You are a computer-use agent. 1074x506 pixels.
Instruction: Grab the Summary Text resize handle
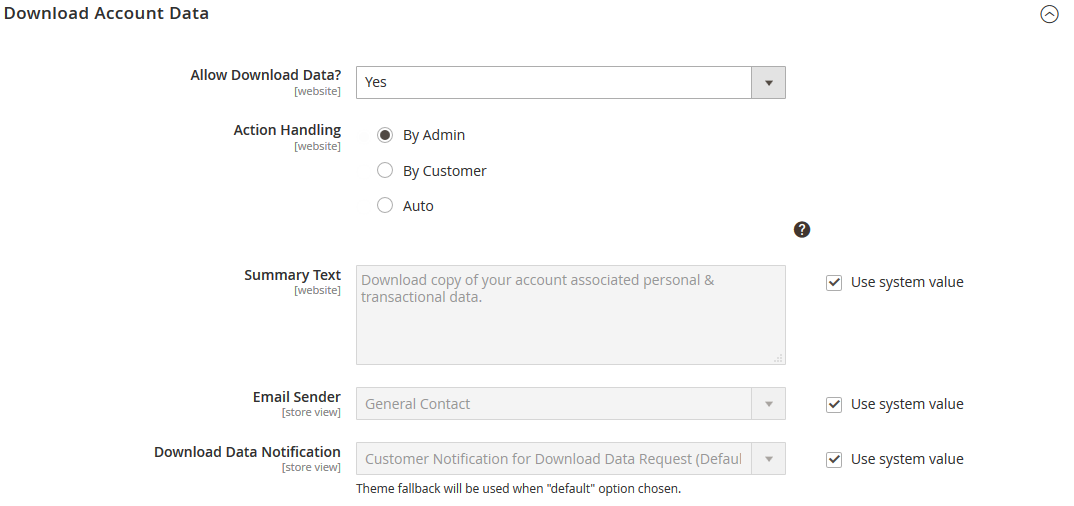coord(778,357)
